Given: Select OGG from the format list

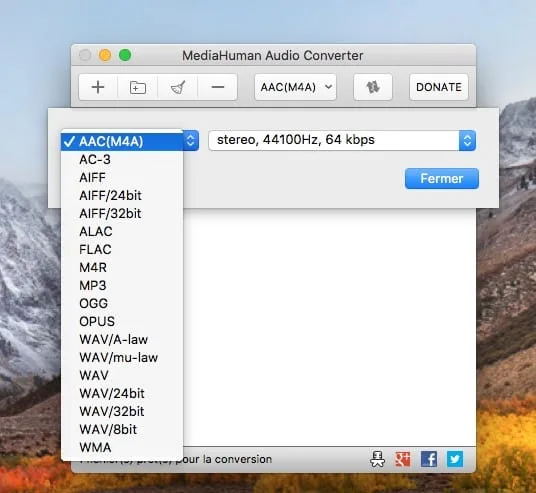Looking at the screenshot, I should point(122,304).
